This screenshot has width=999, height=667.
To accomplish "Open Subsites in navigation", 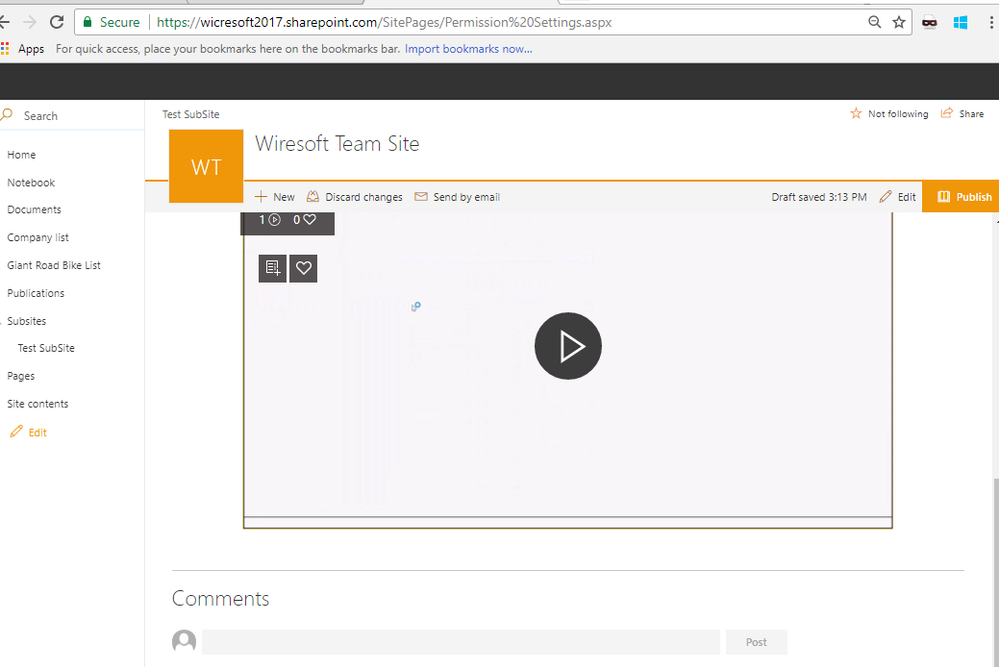I will (x=27, y=321).
